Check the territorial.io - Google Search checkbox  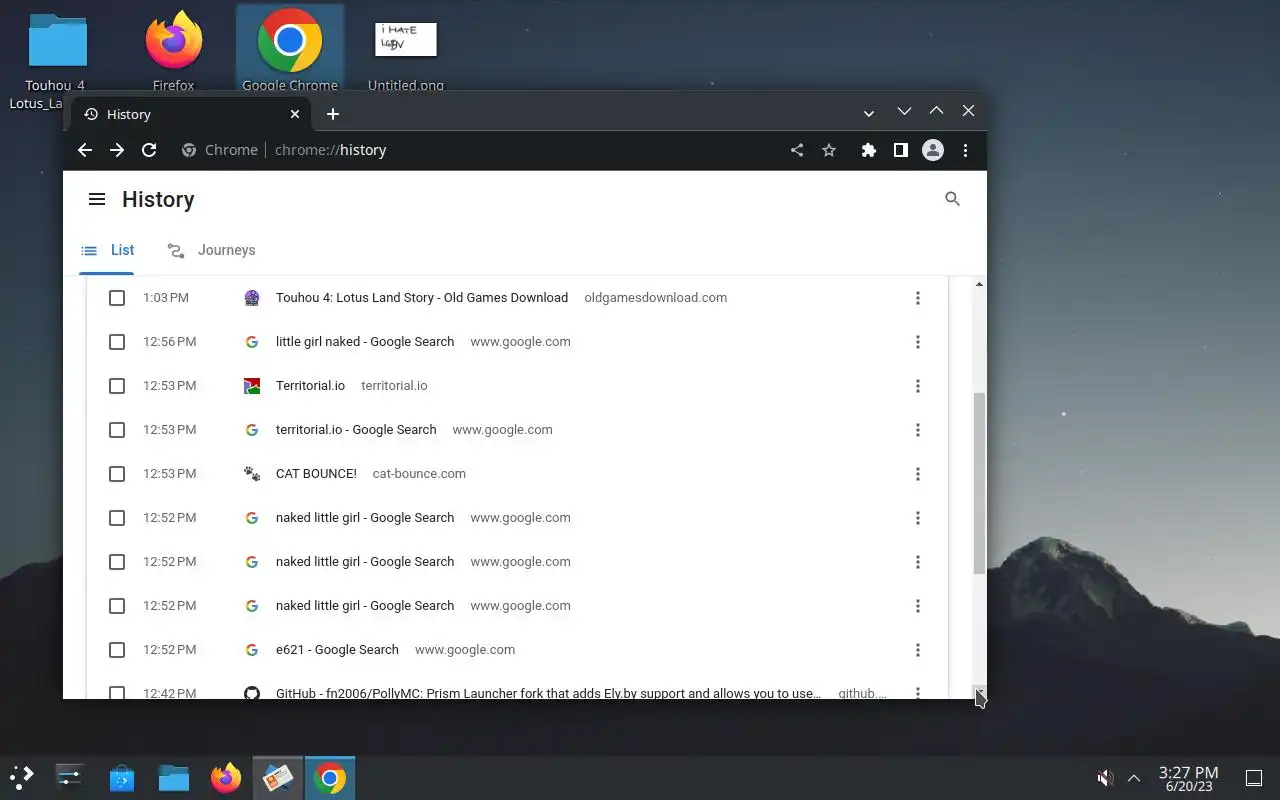tap(117, 430)
